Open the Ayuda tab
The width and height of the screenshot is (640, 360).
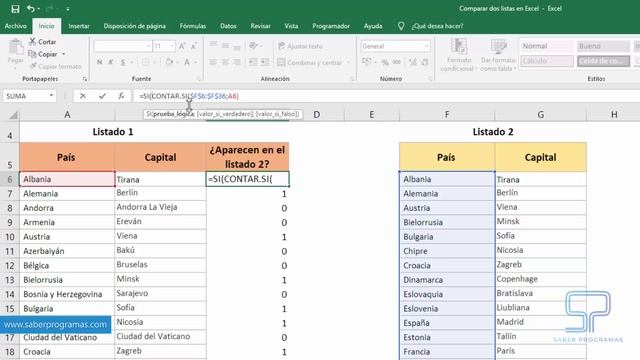click(x=373, y=26)
